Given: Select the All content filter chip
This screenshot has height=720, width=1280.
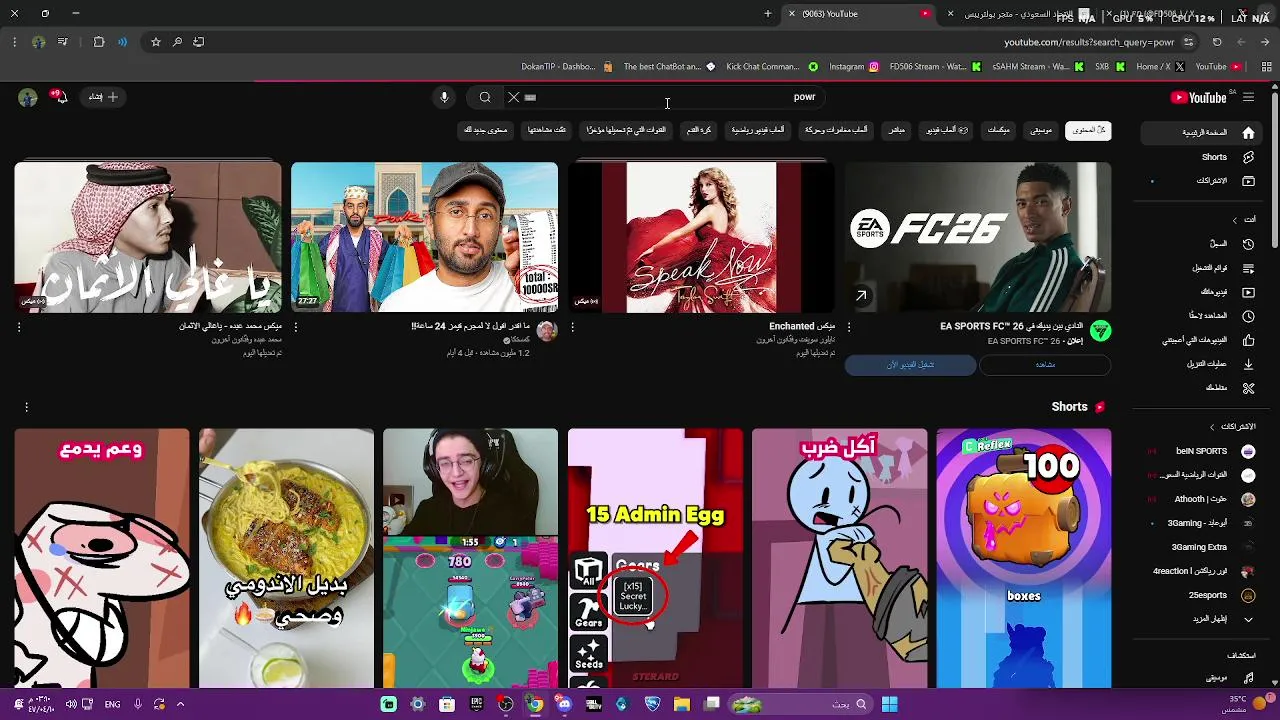Looking at the screenshot, I should 1088,130.
